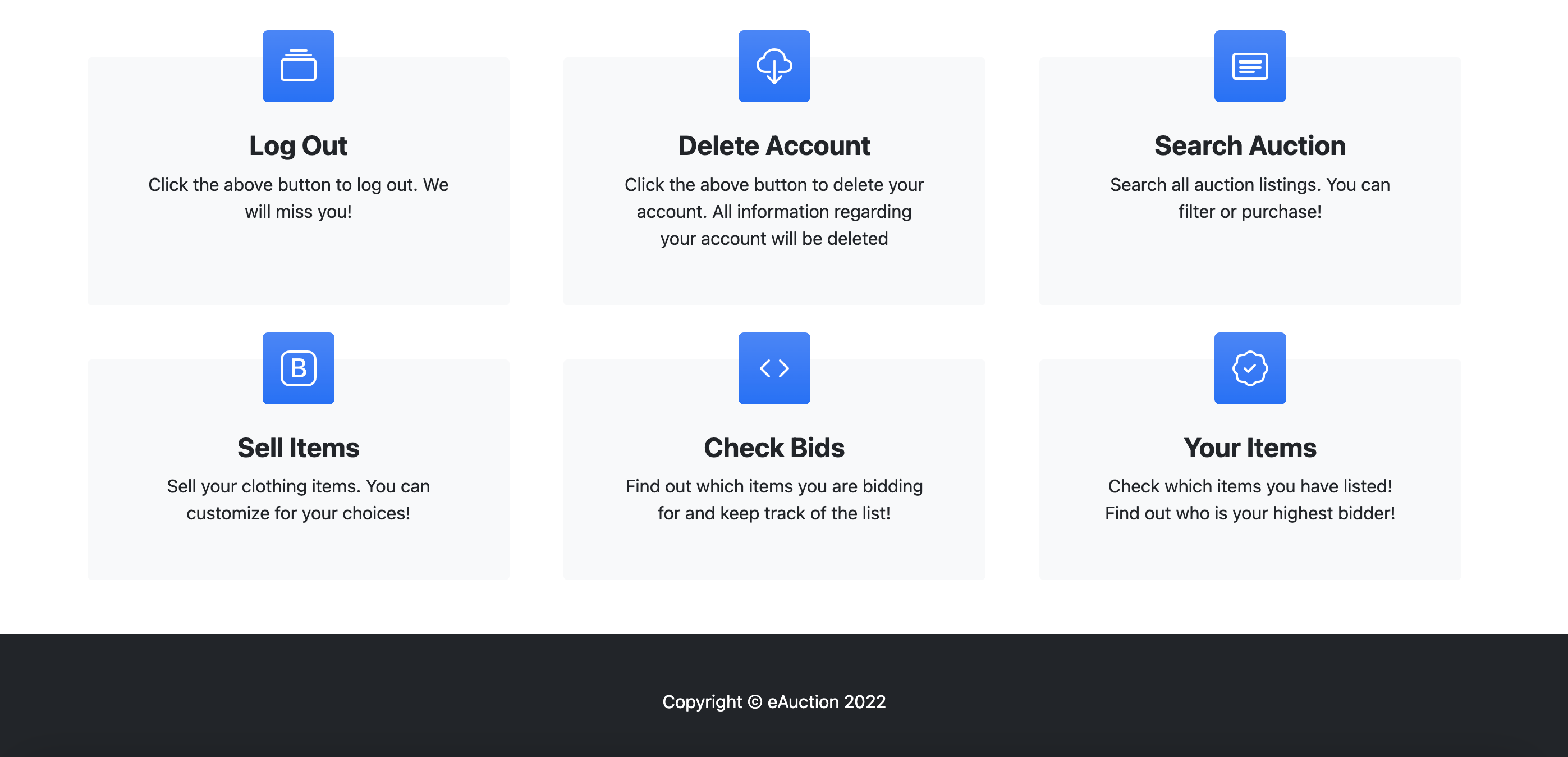Select the Delete Account heading
Screen dimensions: 1568x757
774,145
